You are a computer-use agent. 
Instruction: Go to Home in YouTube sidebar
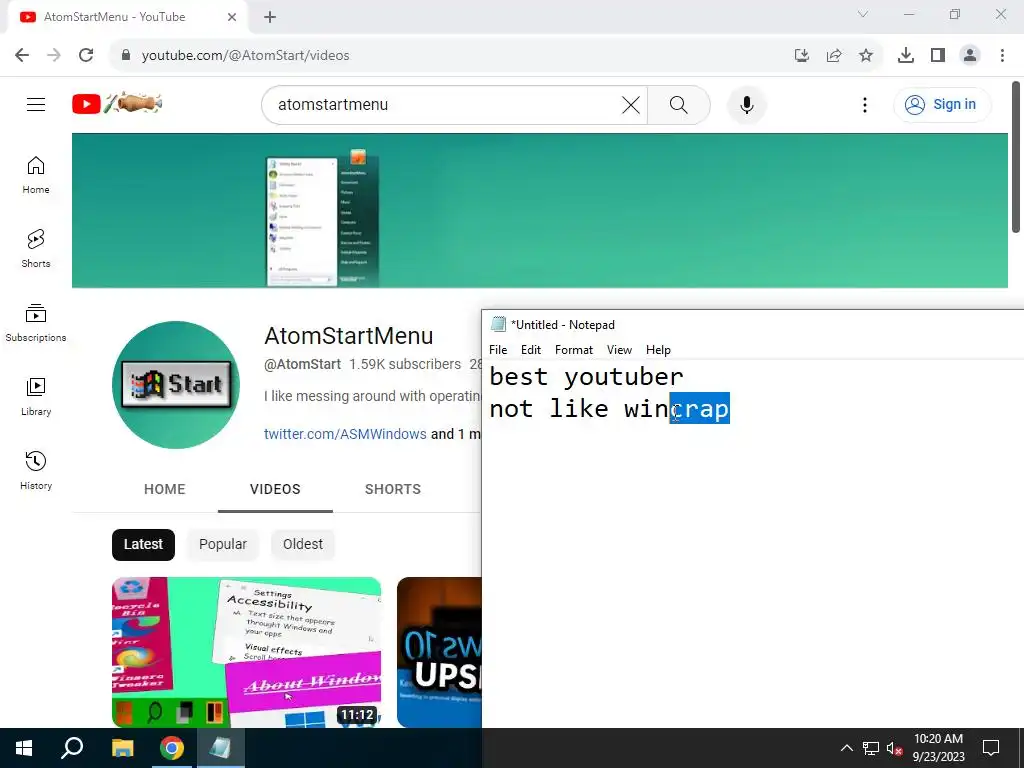36,175
